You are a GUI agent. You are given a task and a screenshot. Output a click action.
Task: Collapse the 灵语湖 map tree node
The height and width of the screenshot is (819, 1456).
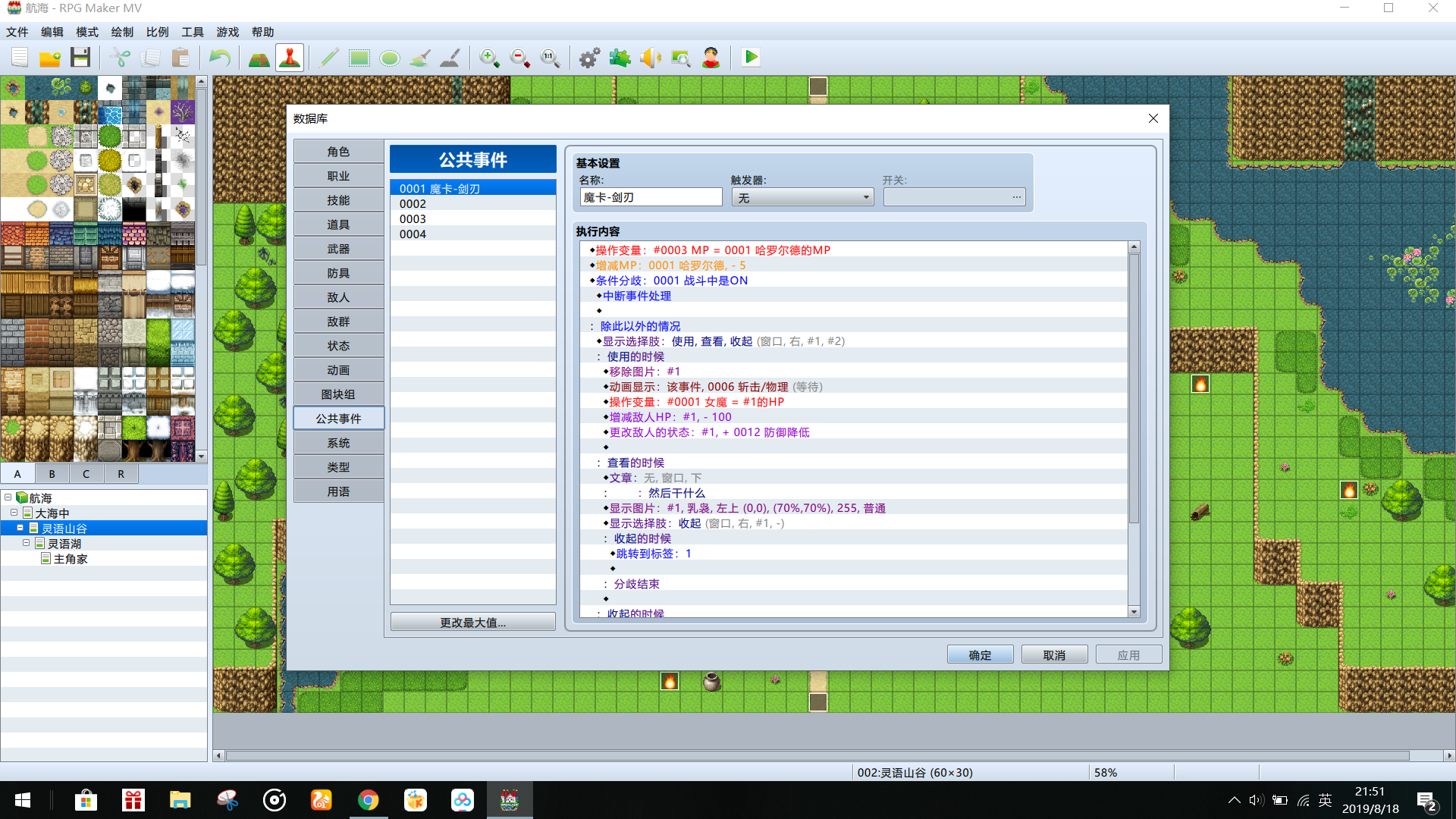[27, 543]
